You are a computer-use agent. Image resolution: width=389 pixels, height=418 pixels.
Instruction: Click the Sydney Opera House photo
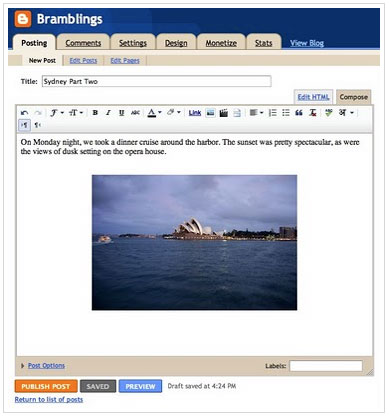point(194,242)
